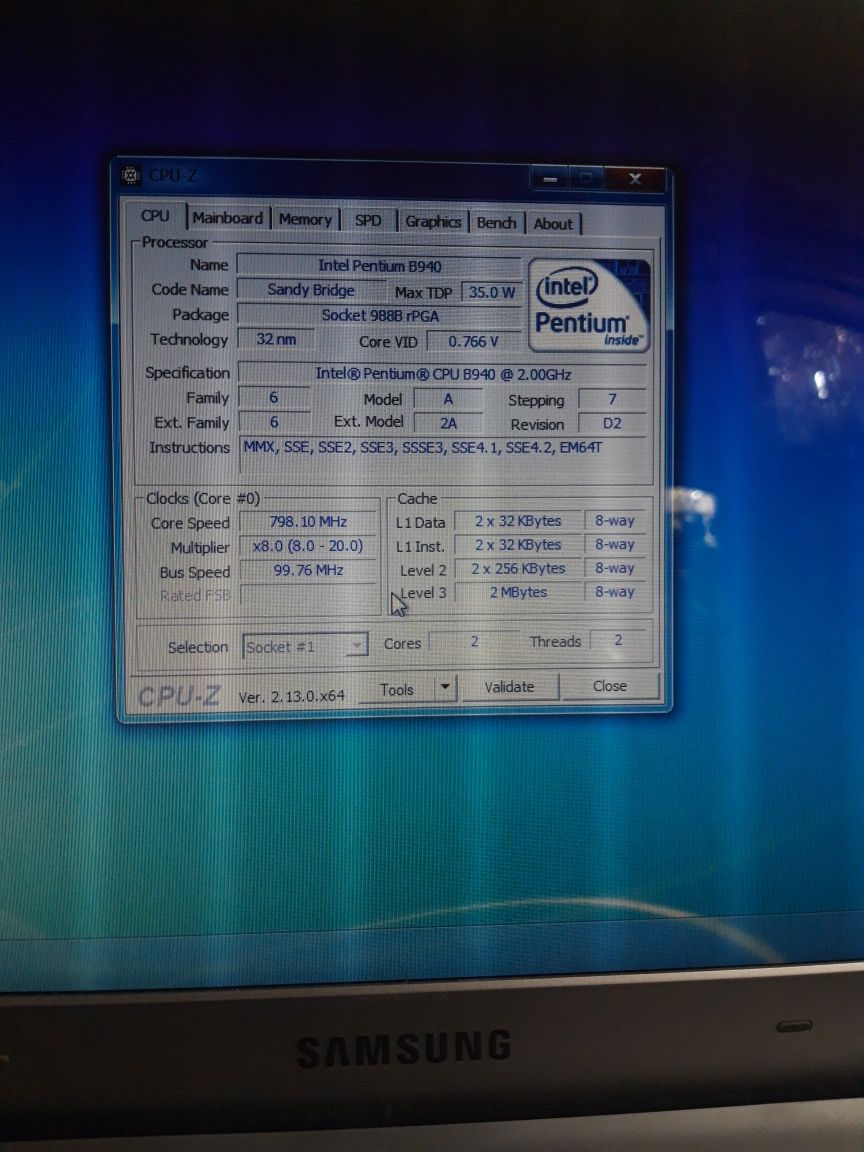Viewport: 864px width, 1152px height.
Task: Click the L1 Data value 2 x 32 KBytes
Action: click(518, 521)
